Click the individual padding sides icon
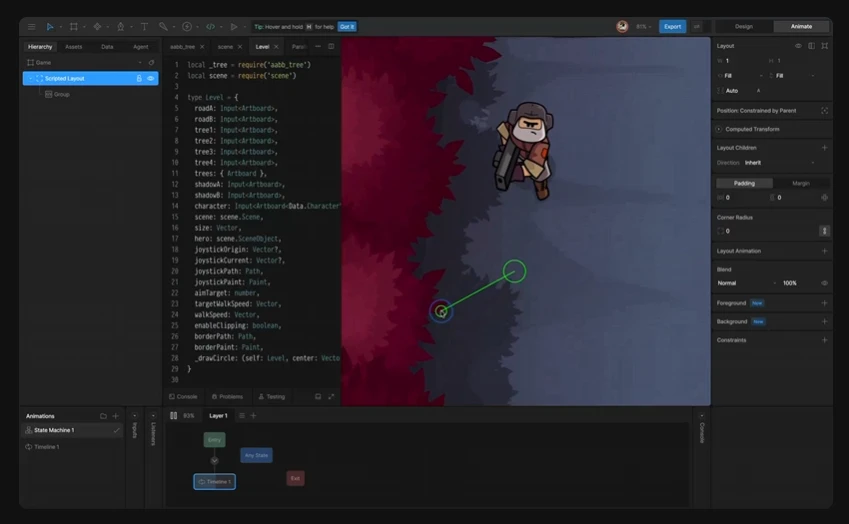This screenshot has width=849, height=524. (824, 198)
